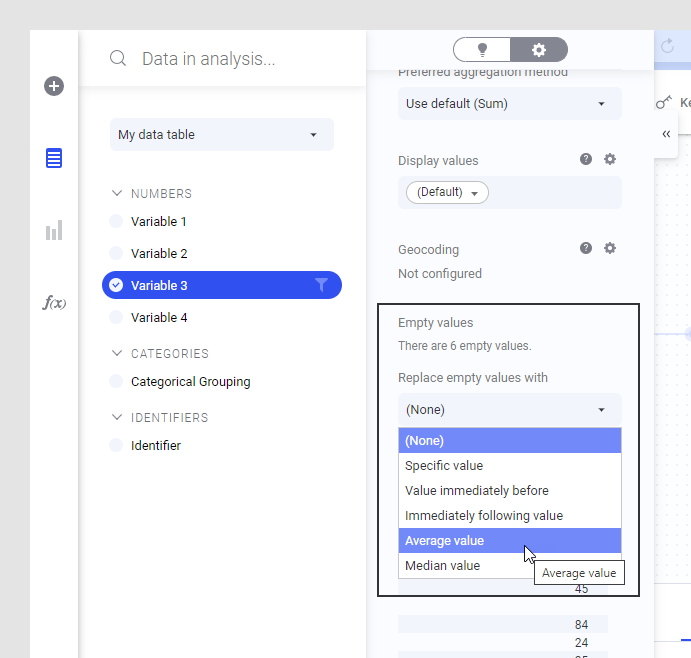Click the (Default) display values button
The height and width of the screenshot is (658, 691).
coord(447,192)
